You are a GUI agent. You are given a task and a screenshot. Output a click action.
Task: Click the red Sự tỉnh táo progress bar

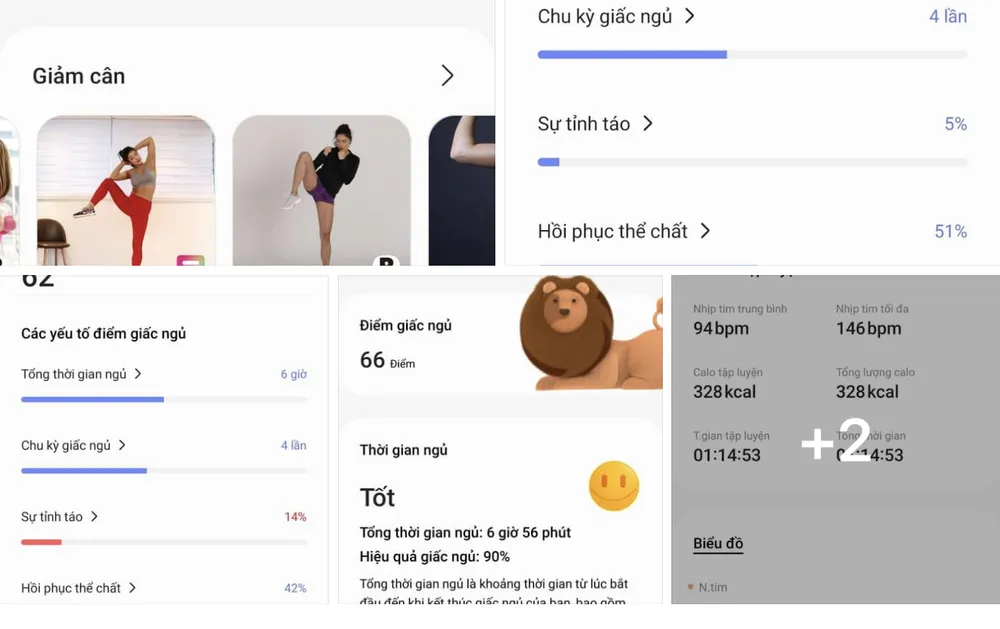click(41, 542)
